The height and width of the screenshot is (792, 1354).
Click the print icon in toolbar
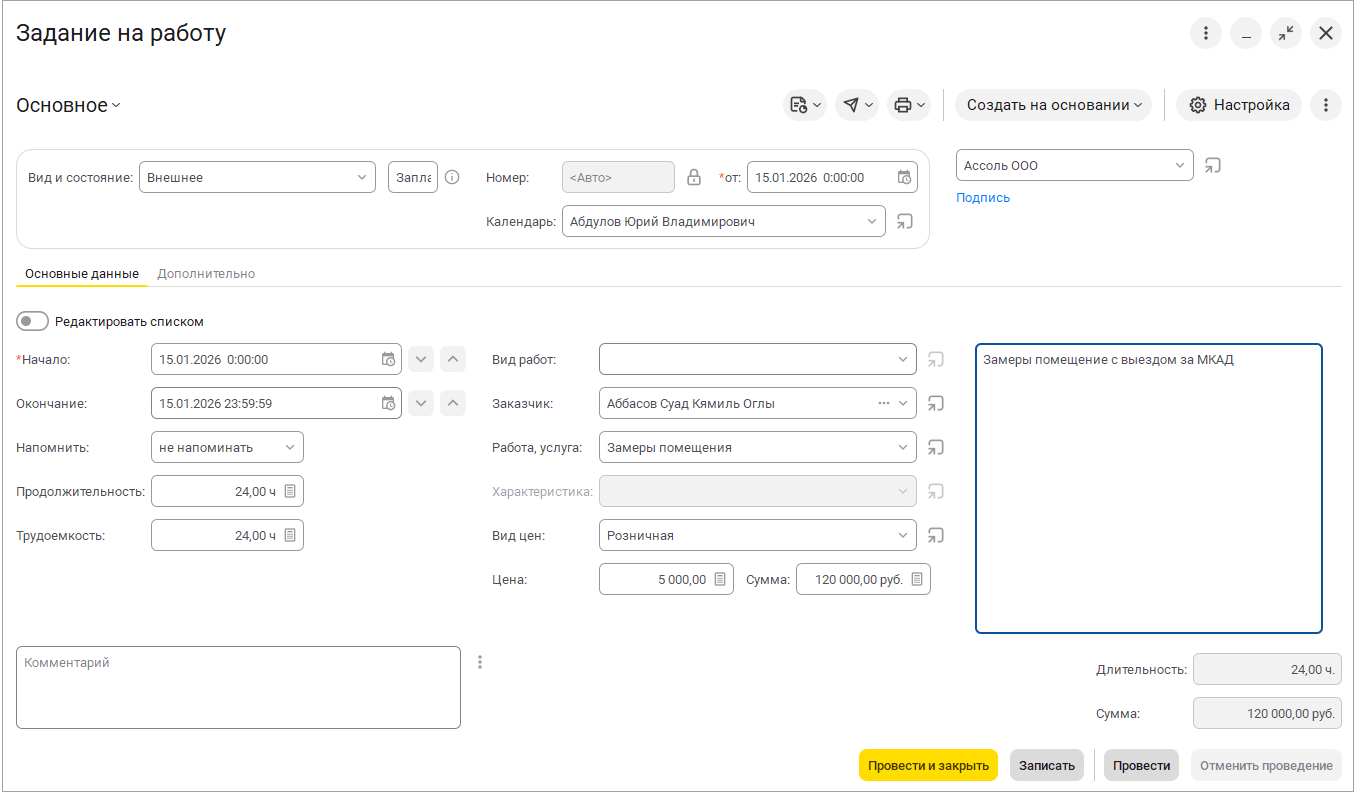click(x=903, y=105)
